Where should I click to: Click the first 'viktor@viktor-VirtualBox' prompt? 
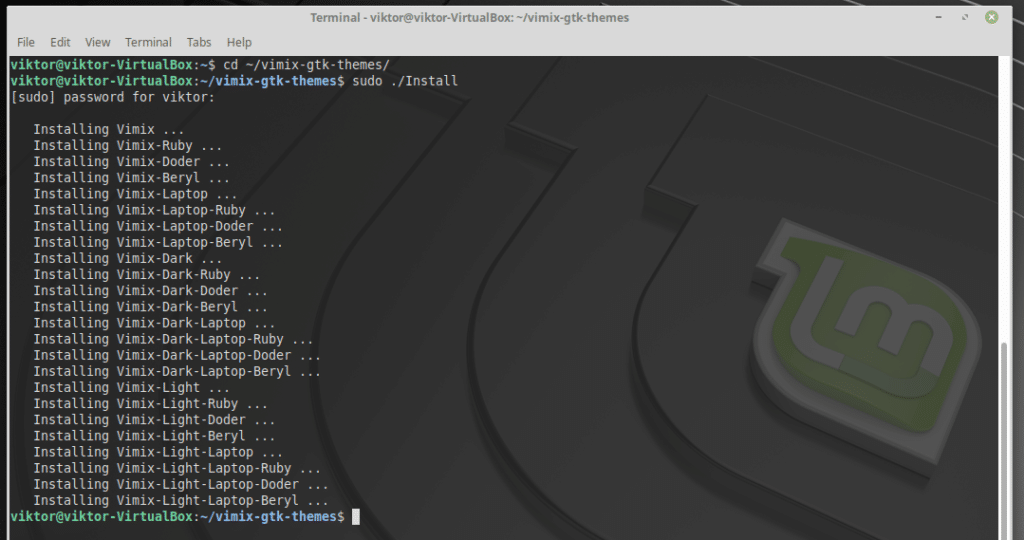click(101, 65)
